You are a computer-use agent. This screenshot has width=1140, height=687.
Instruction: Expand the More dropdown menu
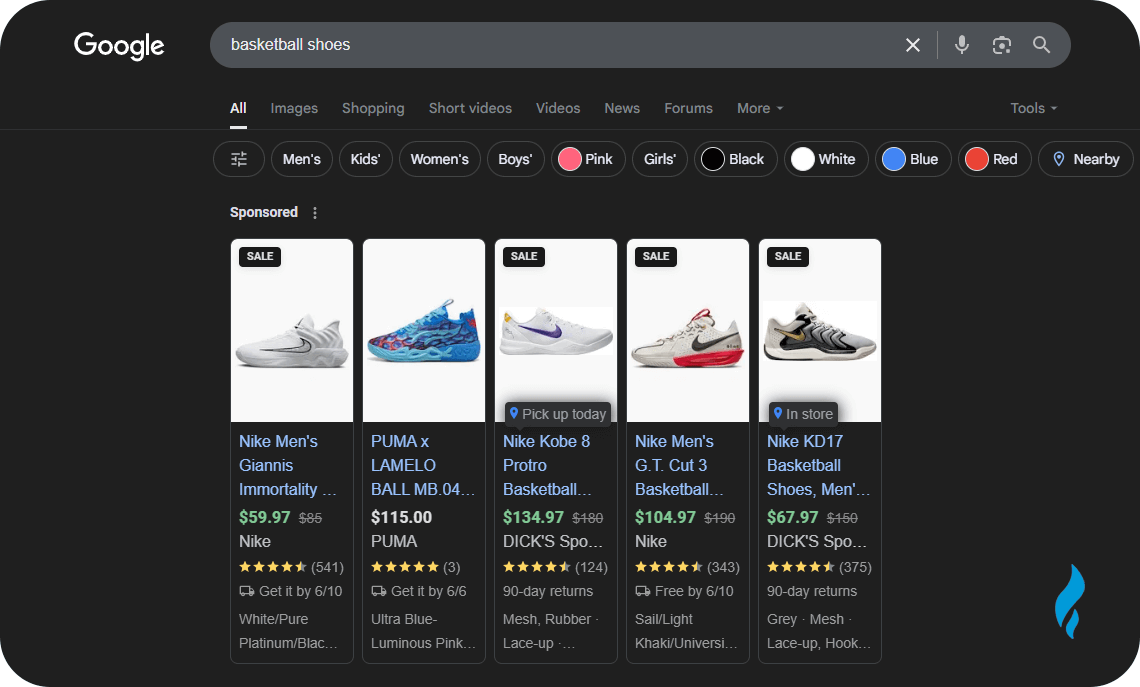759,108
